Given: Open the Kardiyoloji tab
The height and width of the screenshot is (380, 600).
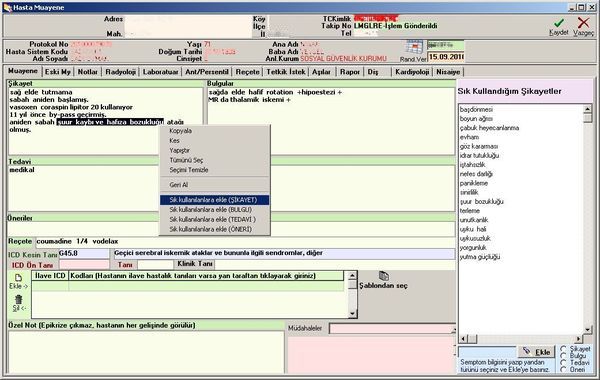Looking at the screenshot, I should (x=412, y=72).
